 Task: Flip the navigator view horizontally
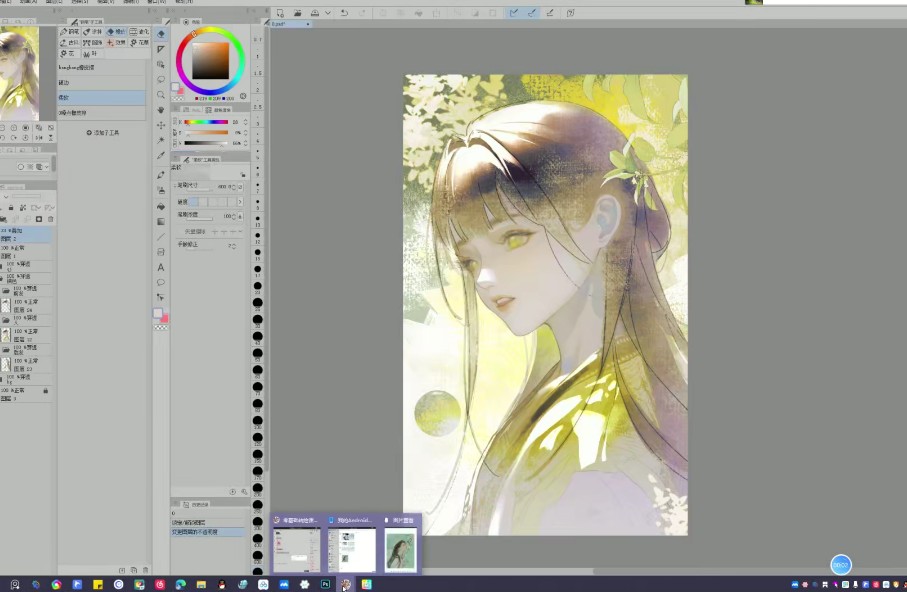39,138
